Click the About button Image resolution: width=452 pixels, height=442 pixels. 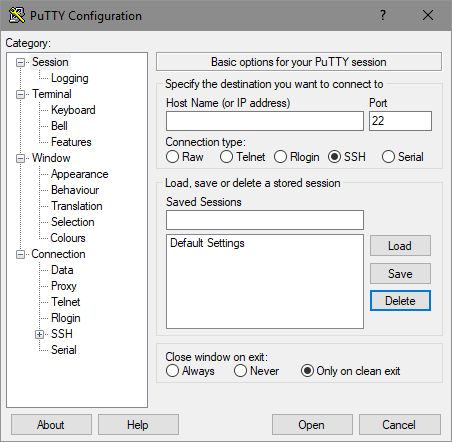(x=51, y=425)
